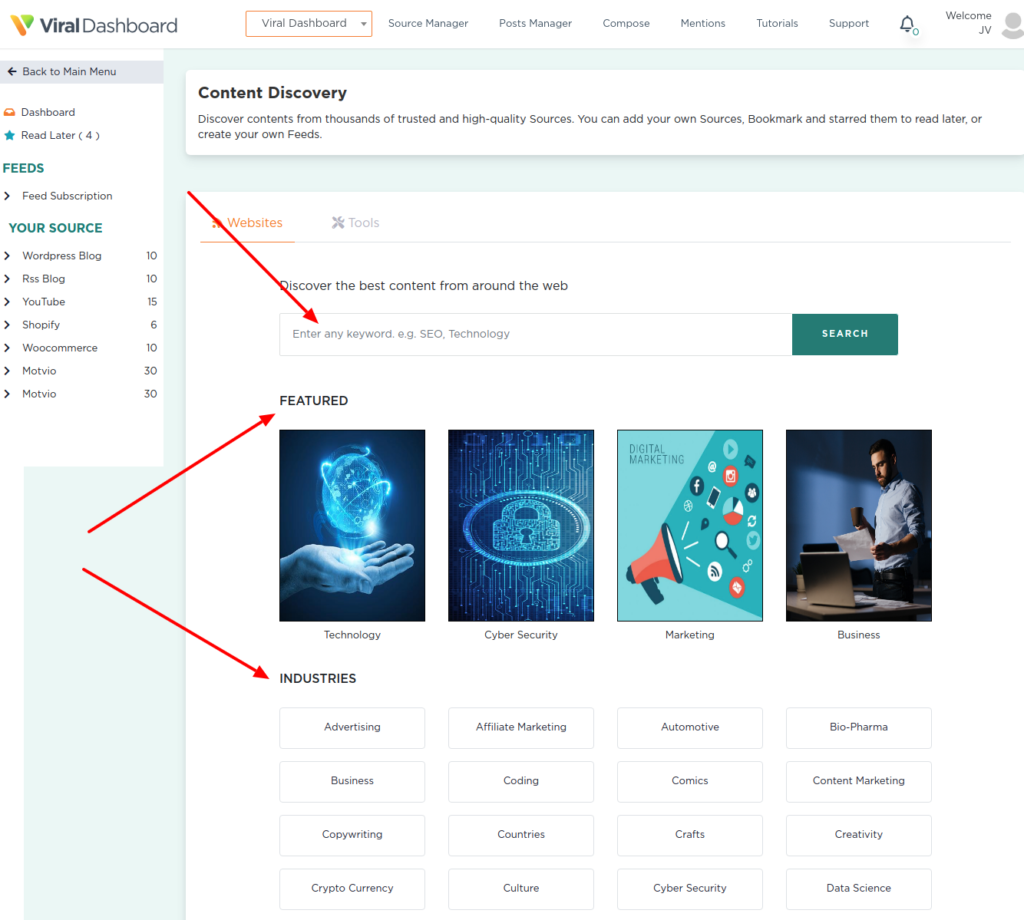Image resolution: width=1024 pixels, height=920 pixels.
Task: Switch to the Tools tab
Action: 355,223
